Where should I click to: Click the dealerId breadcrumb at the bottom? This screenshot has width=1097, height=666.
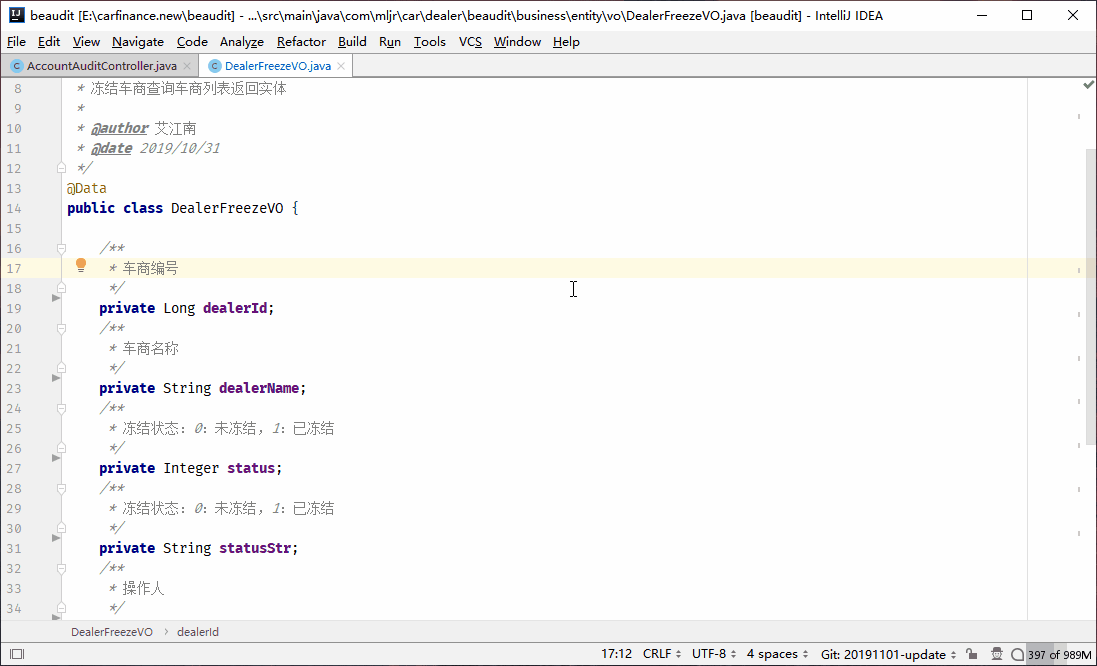tap(196, 631)
